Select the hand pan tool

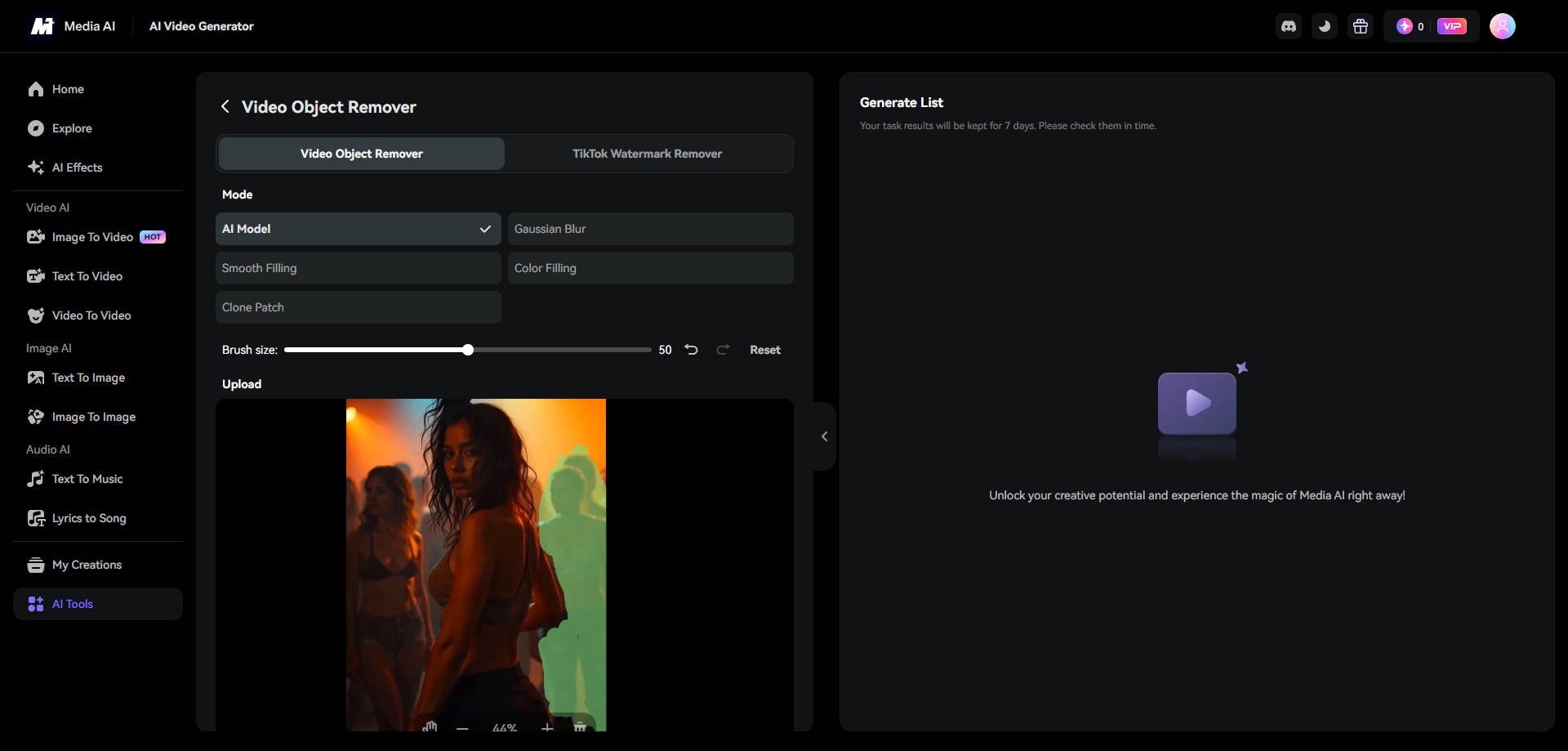pyautogui.click(x=430, y=726)
